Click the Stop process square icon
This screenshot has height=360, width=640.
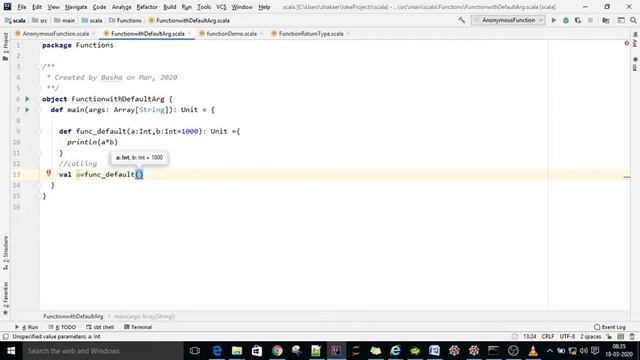(590, 20)
